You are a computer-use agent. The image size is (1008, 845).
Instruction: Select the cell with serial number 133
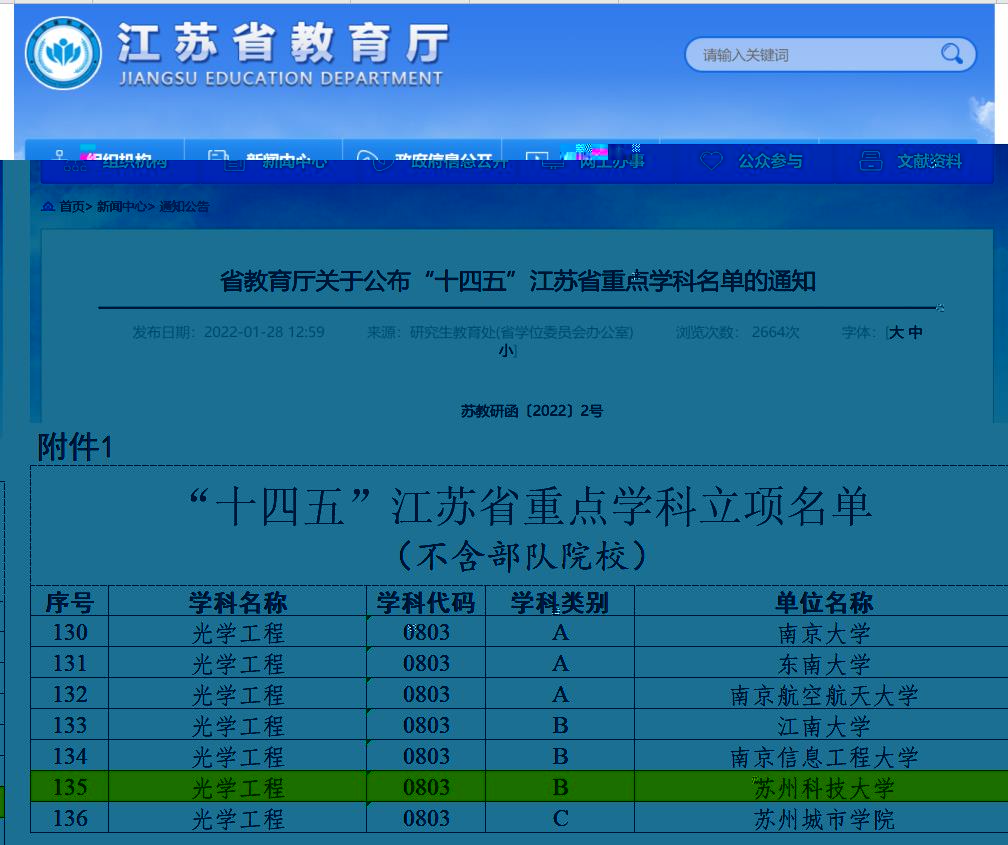click(69, 725)
